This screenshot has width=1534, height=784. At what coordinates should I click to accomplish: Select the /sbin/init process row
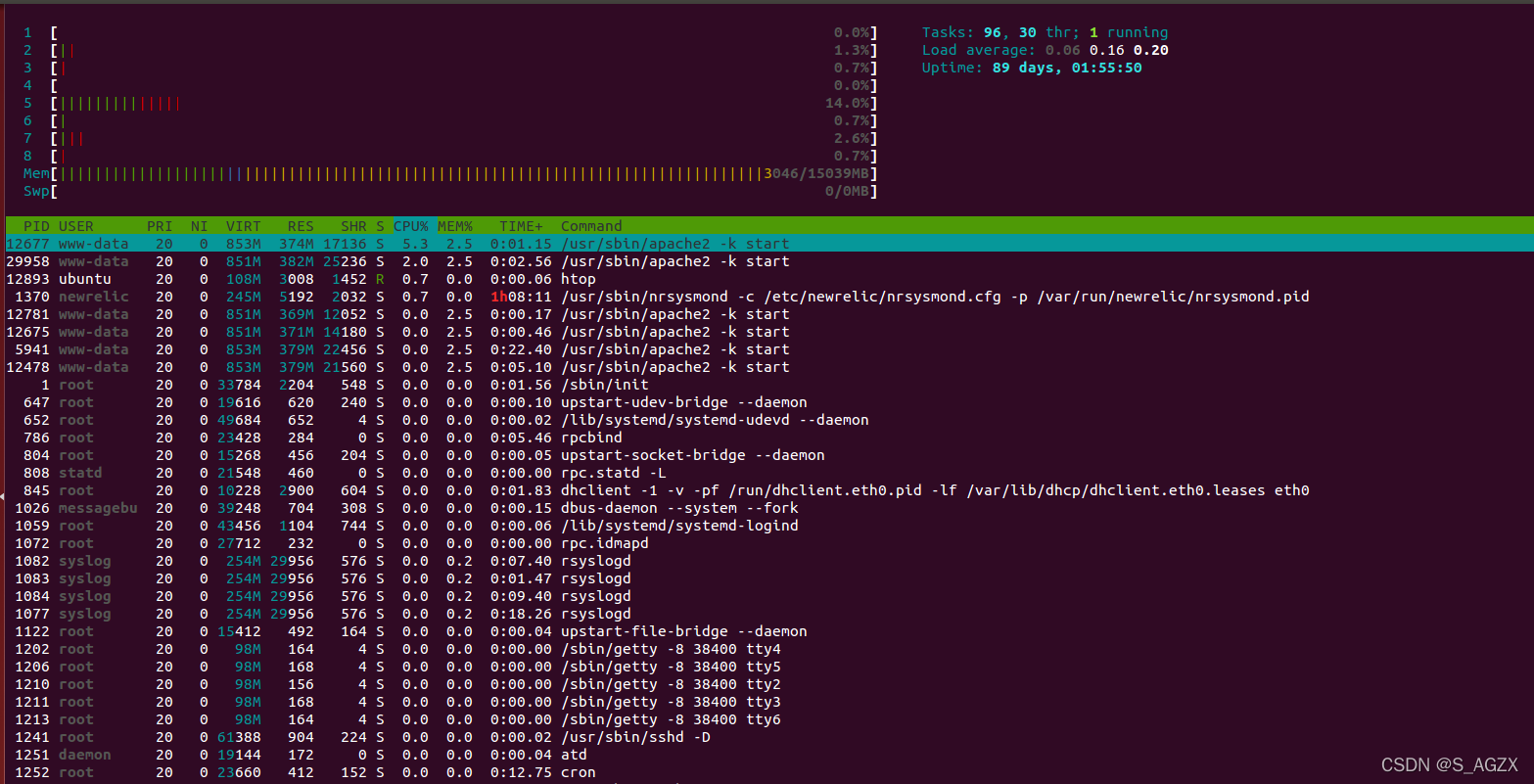coord(769,385)
